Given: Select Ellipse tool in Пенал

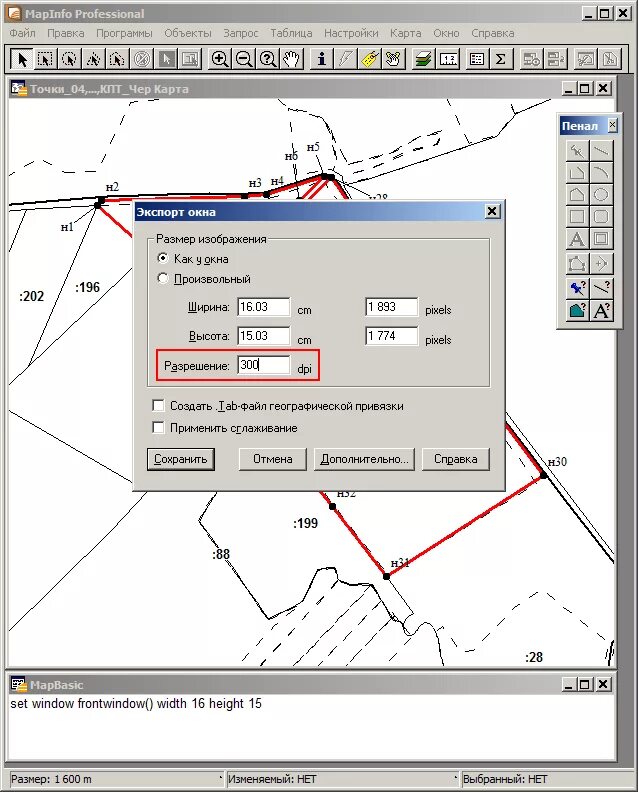Looking at the screenshot, I should (x=601, y=195).
